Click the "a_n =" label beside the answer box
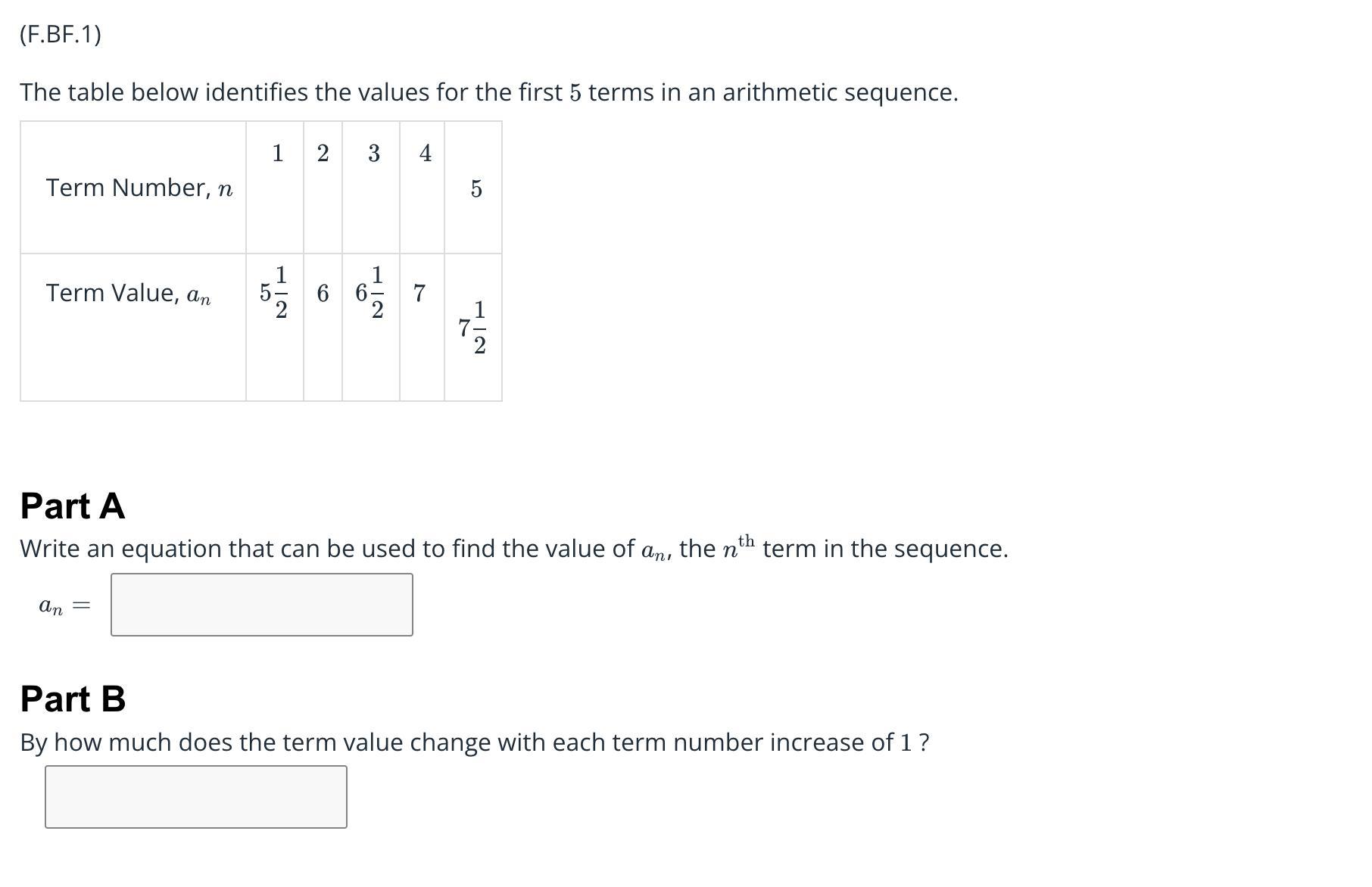 [x=64, y=605]
